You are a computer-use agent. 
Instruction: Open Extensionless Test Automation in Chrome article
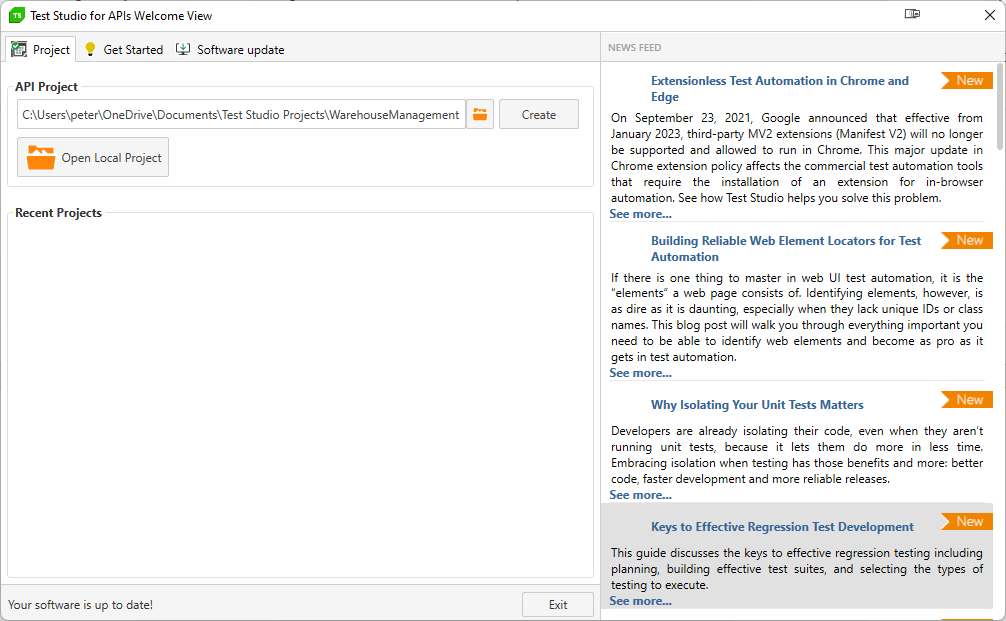coord(780,89)
